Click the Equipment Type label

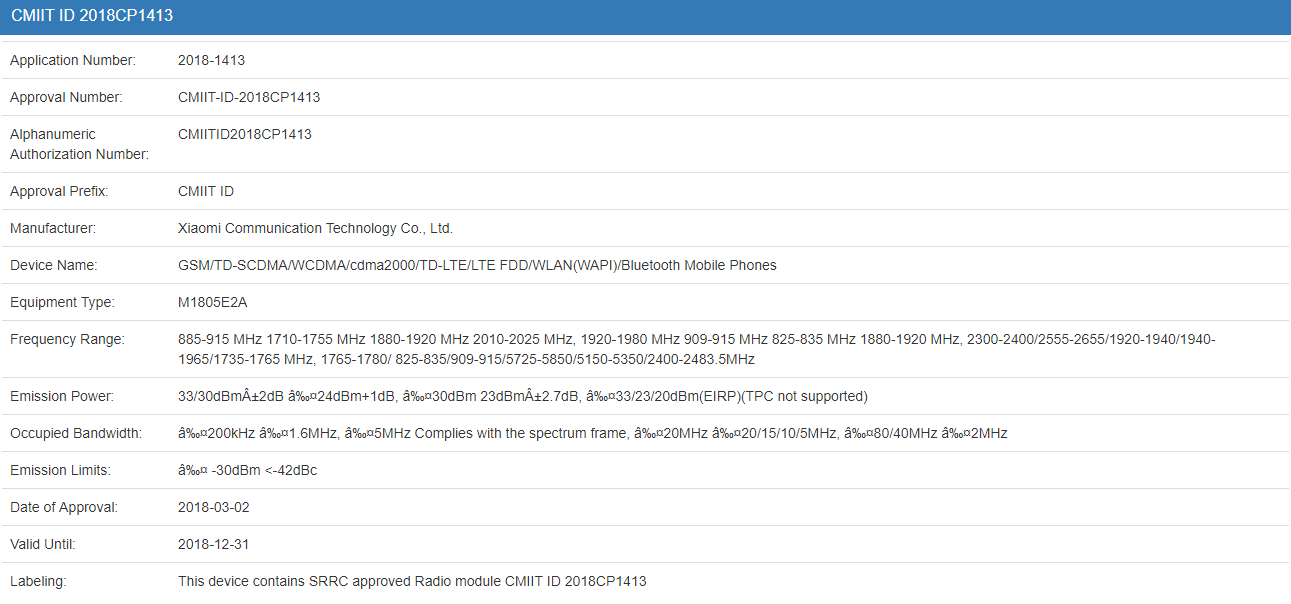tap(62, 302)
